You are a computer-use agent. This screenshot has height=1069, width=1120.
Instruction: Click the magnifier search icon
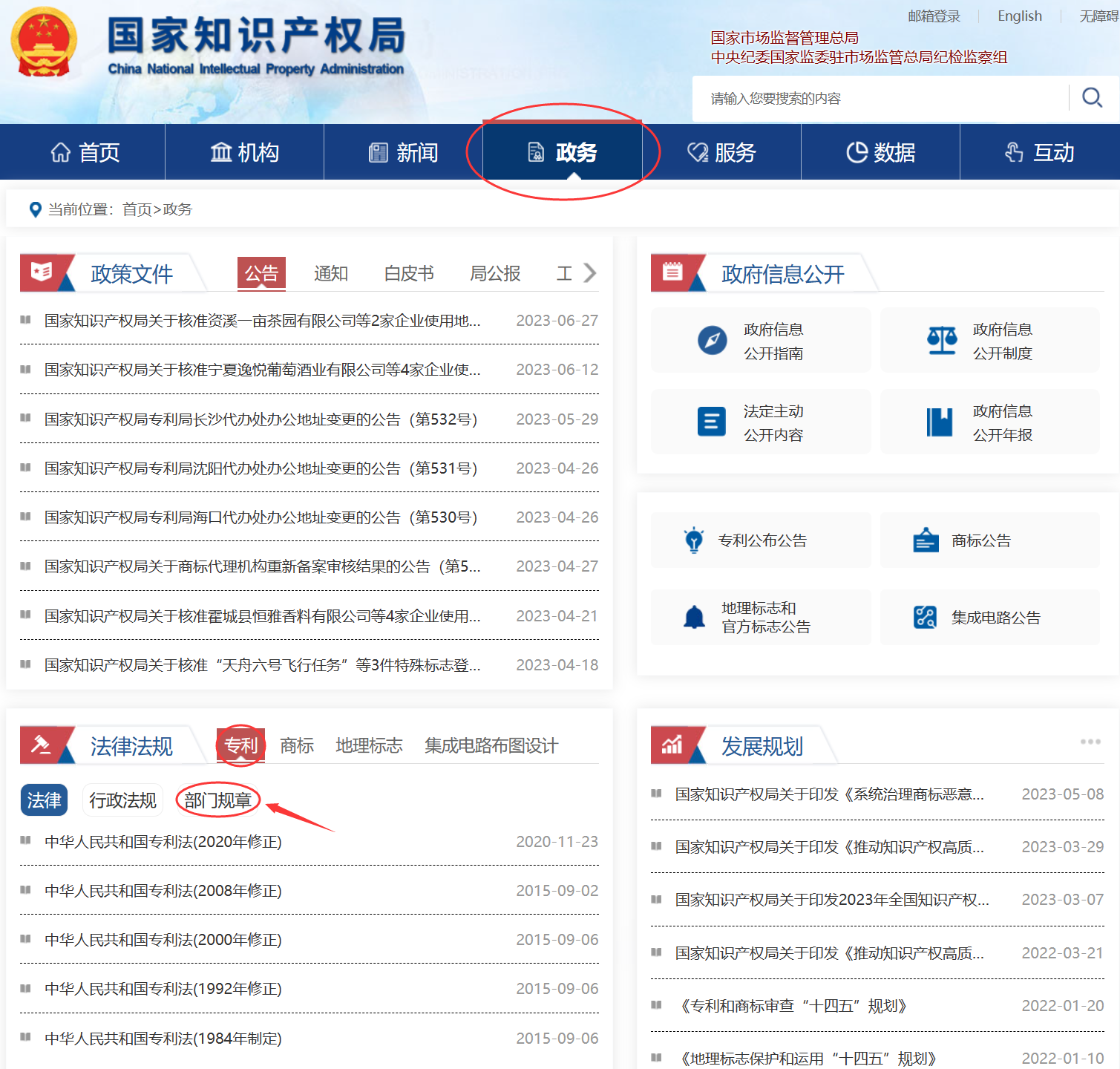click(x=1092, y=97)
